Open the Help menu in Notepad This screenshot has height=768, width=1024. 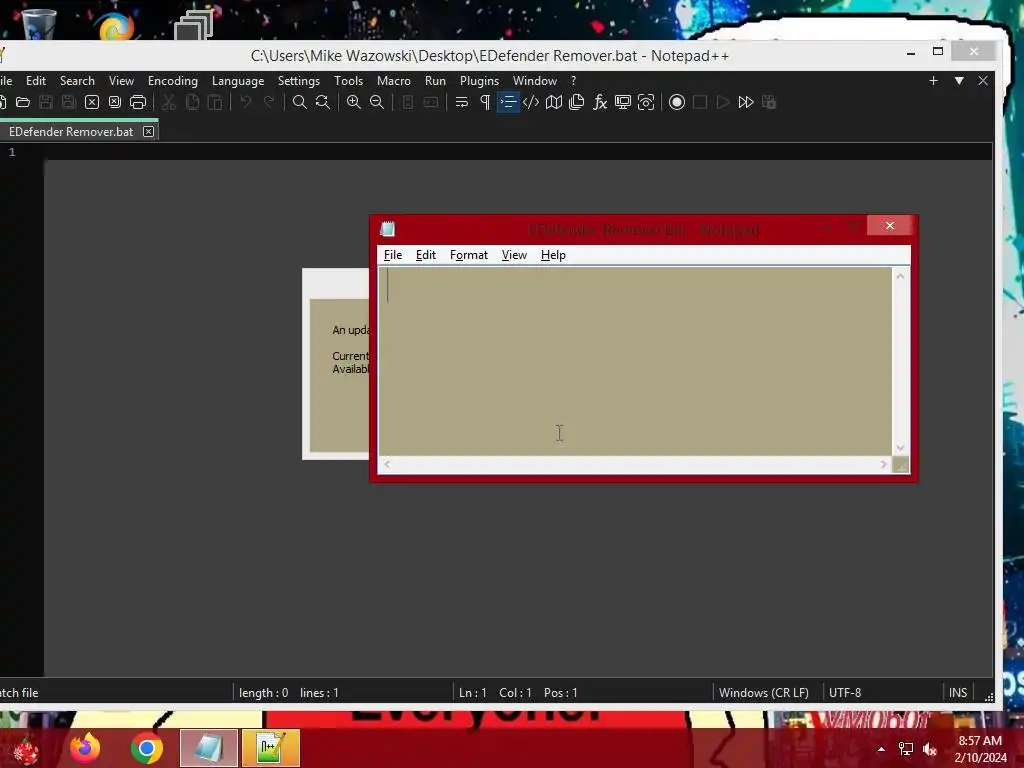coord(553,255)
